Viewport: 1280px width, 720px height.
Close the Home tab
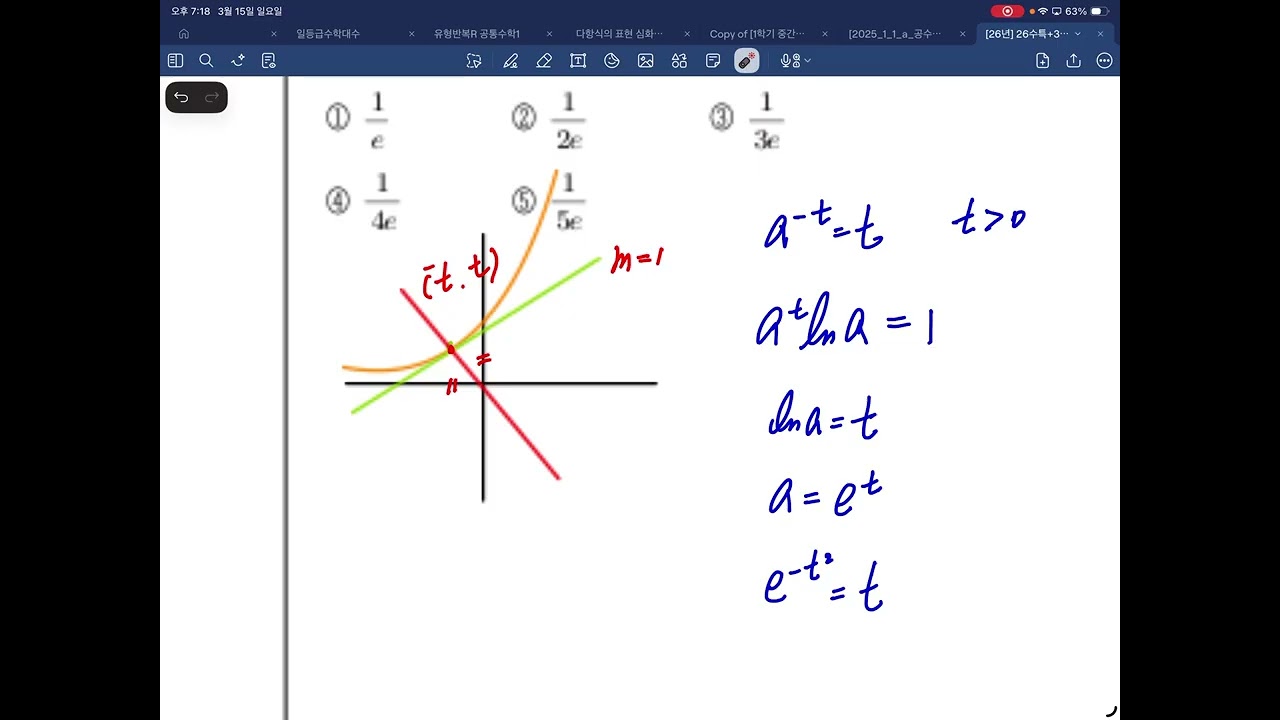pos(274,34)
